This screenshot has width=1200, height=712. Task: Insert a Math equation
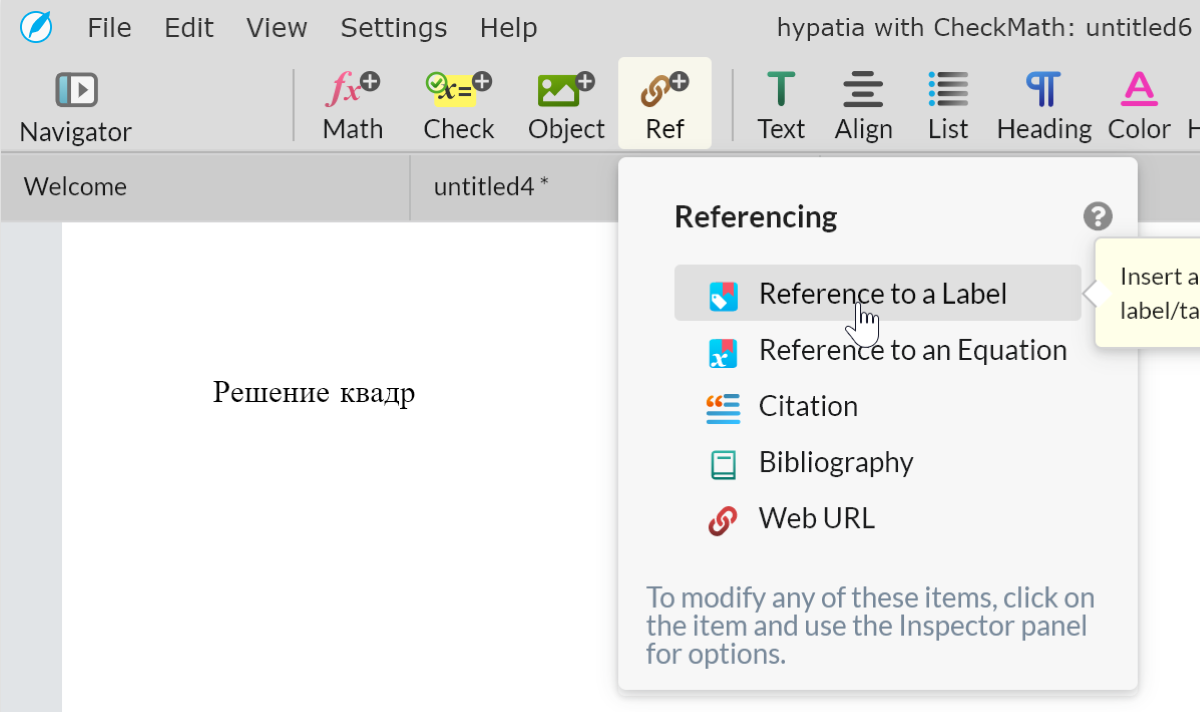tap(352, 107)
